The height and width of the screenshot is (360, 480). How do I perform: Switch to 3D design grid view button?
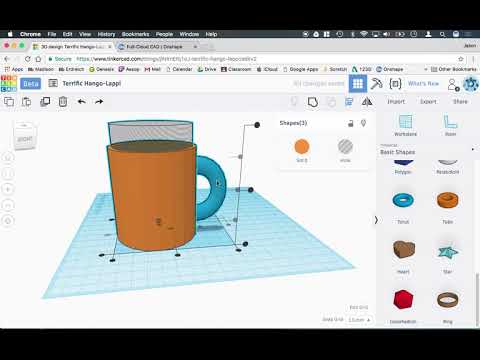tap(358, 83)
